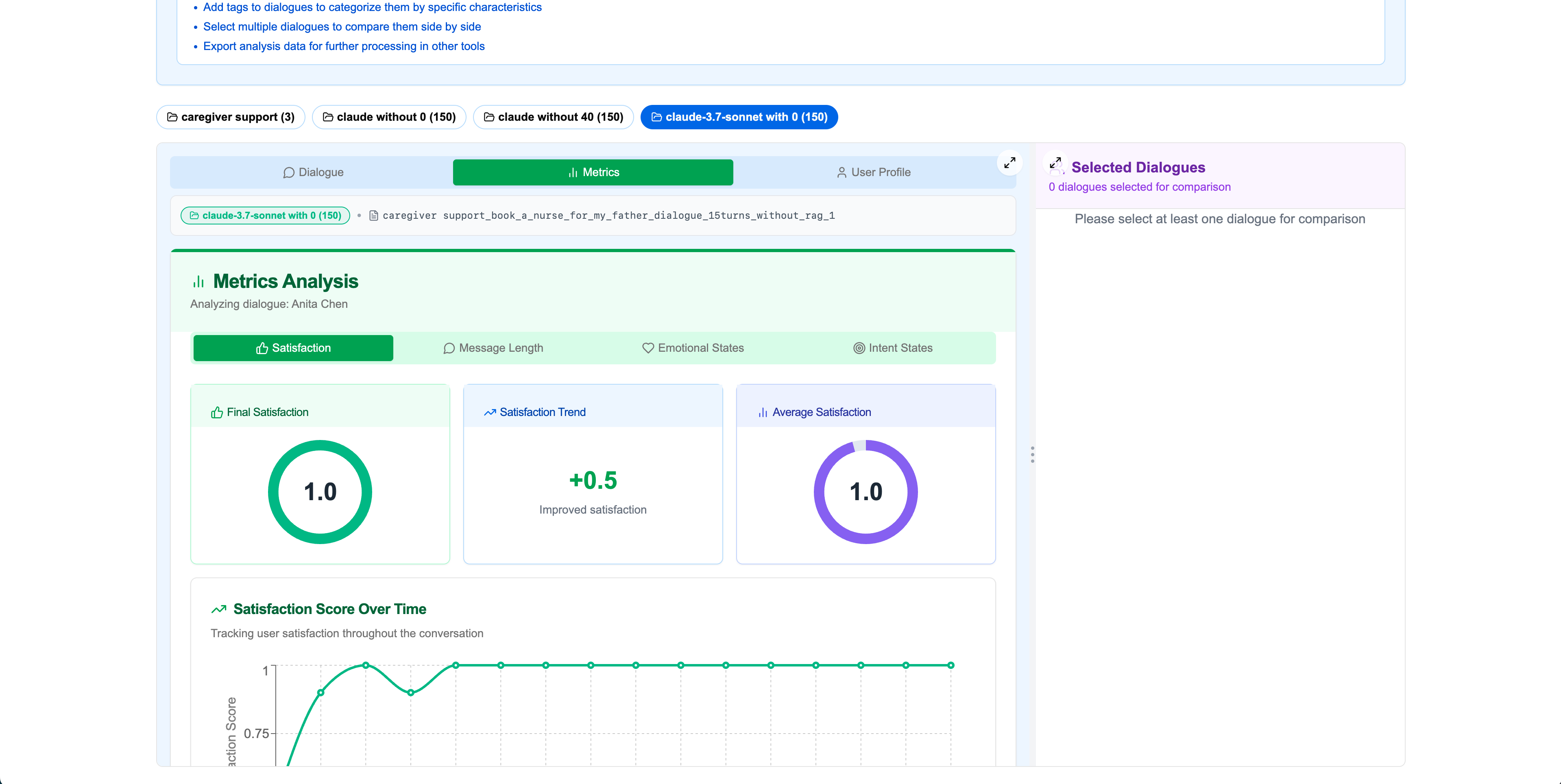The image size is (1561, 784).
Task: Click '0 dialogues selected for comparison' text
Action: (x=1139, y=187)
